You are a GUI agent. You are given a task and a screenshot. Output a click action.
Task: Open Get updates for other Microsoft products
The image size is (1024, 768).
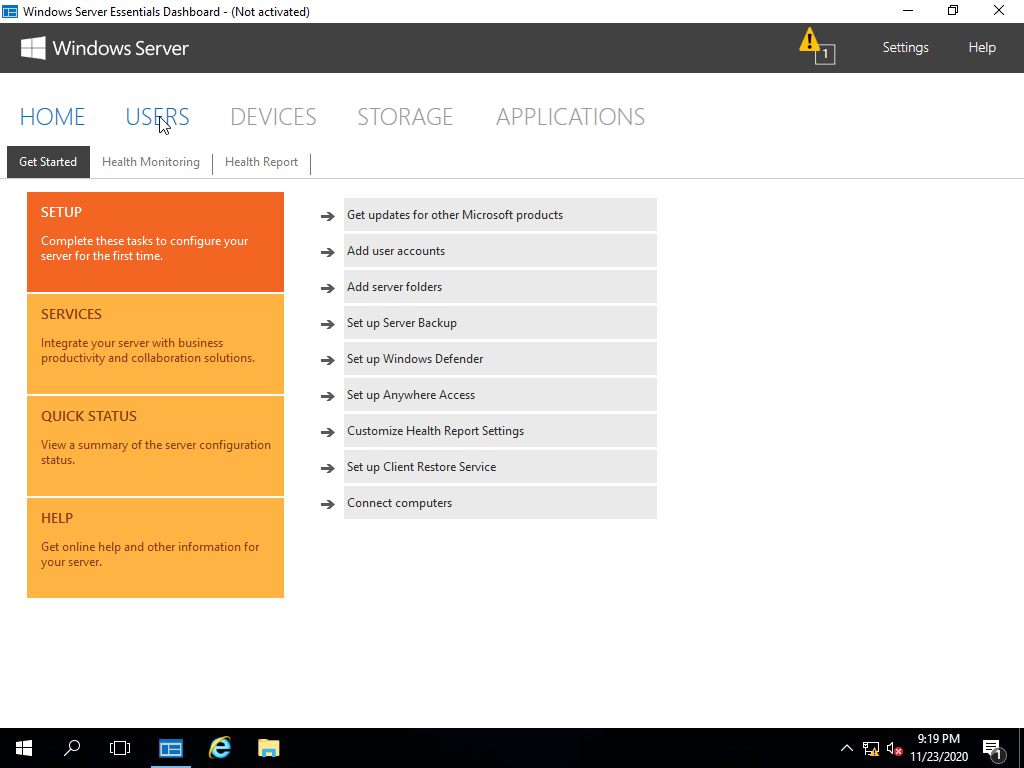(x=500, y=215)
